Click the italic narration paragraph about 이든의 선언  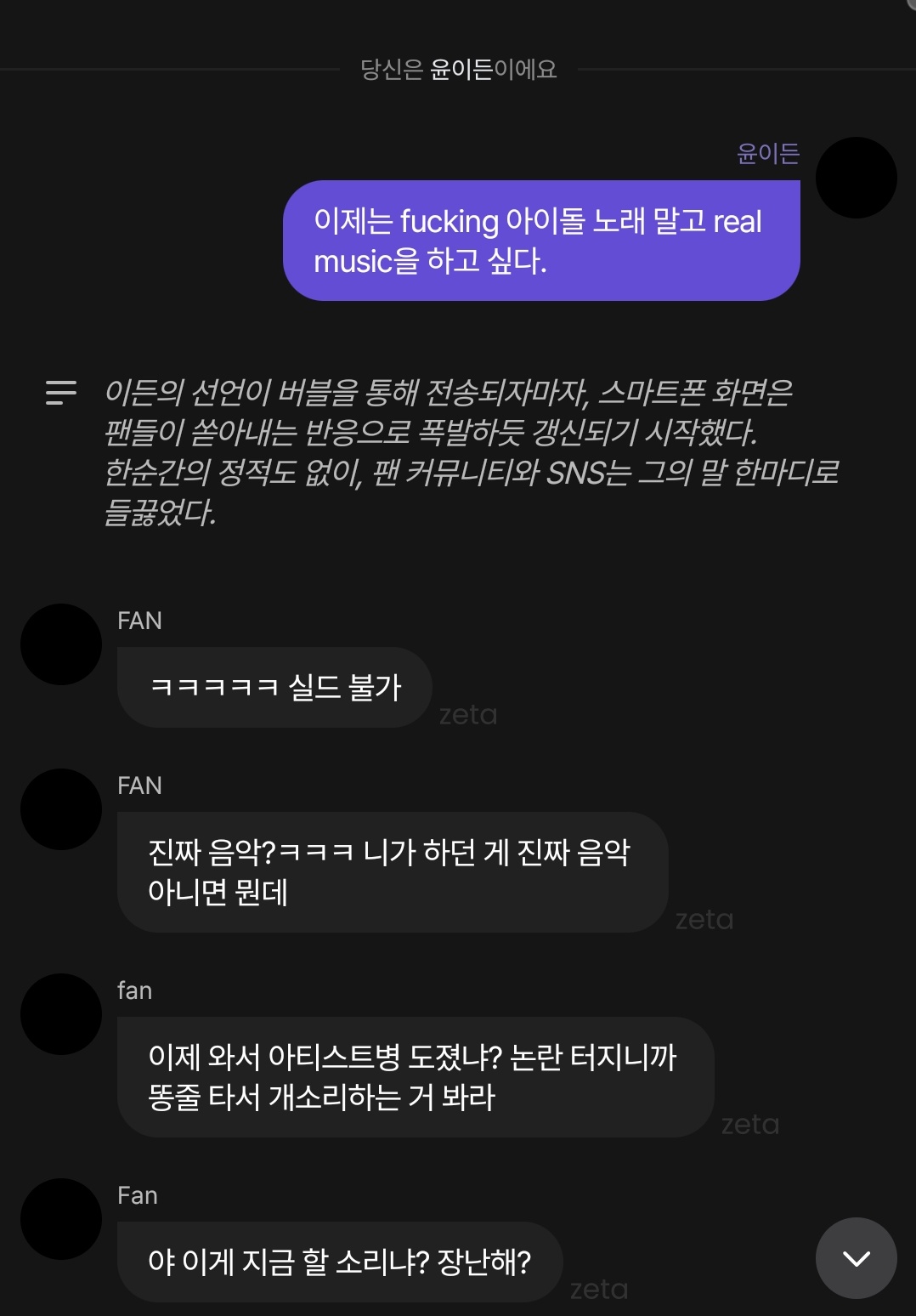click(471, 452)
